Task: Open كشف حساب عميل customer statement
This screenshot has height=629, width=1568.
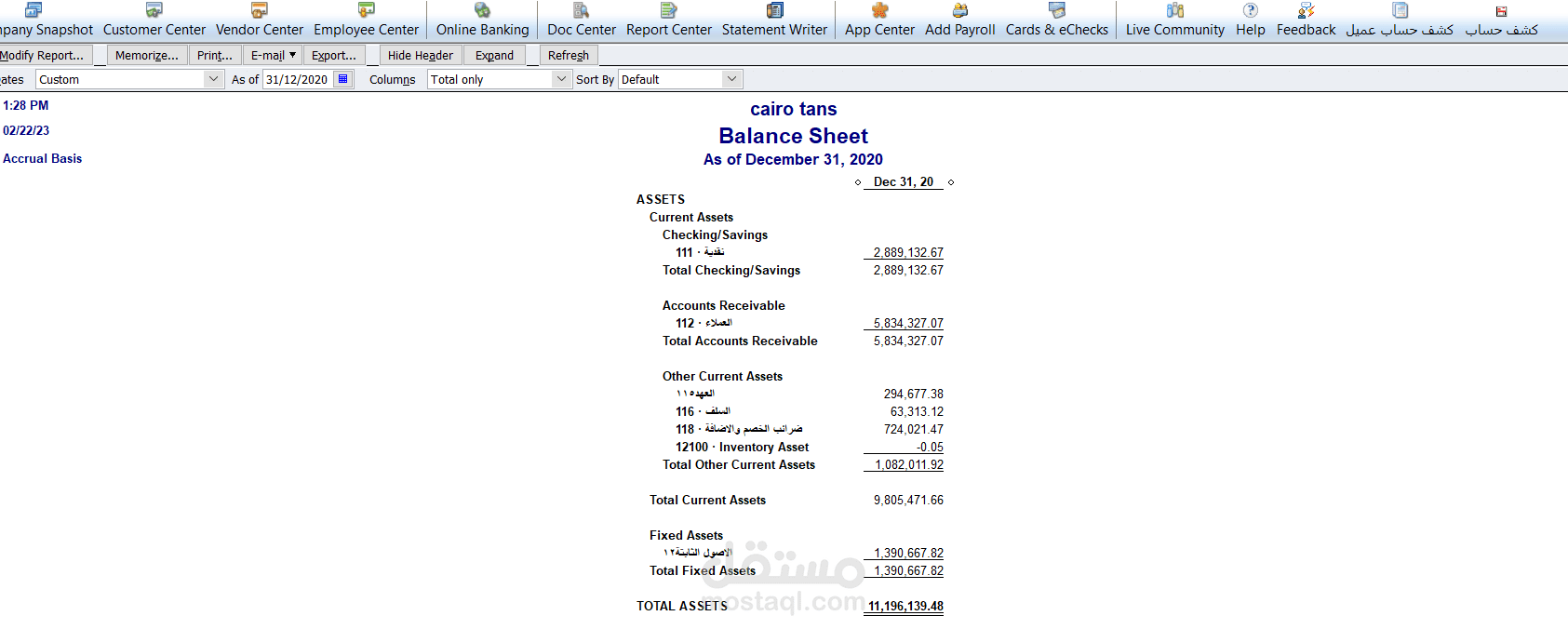Action: coord(1400,20)
